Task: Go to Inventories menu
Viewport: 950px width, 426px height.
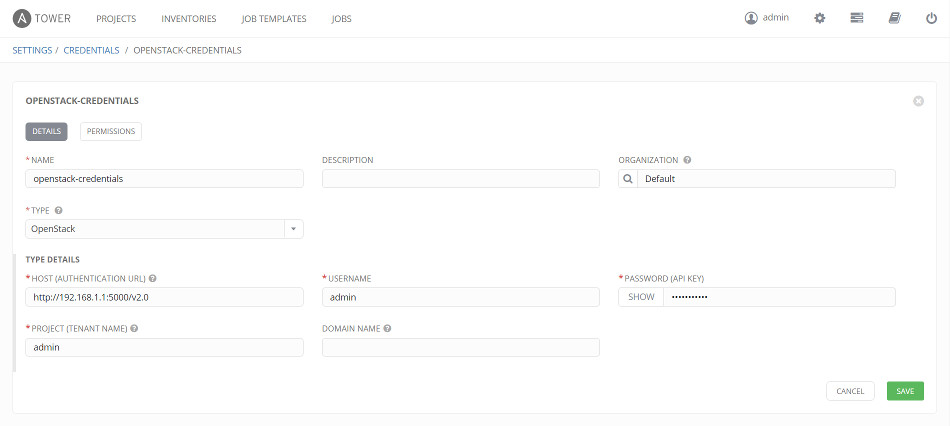Action: (189, 19)
